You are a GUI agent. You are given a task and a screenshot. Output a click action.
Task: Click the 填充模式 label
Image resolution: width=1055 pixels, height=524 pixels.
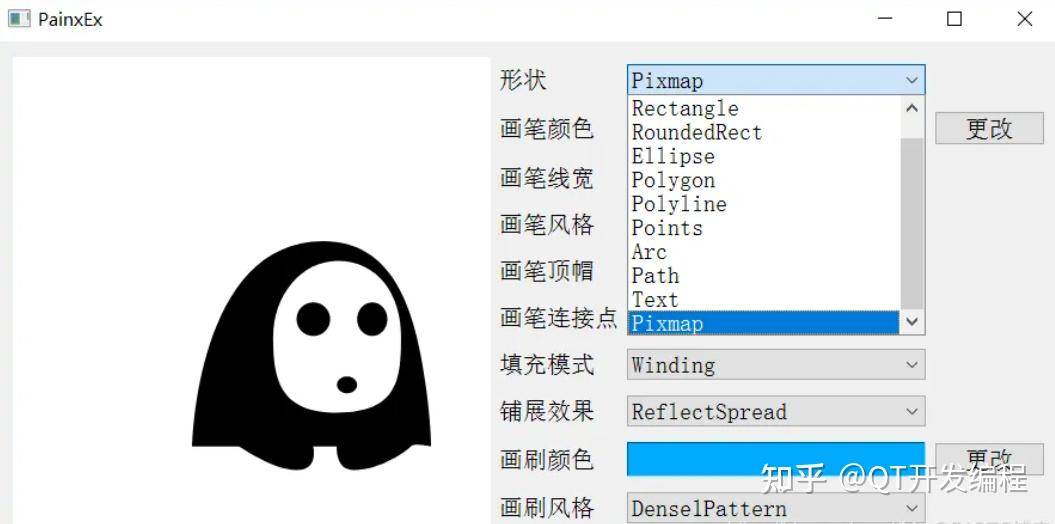(x=546, y=365)
